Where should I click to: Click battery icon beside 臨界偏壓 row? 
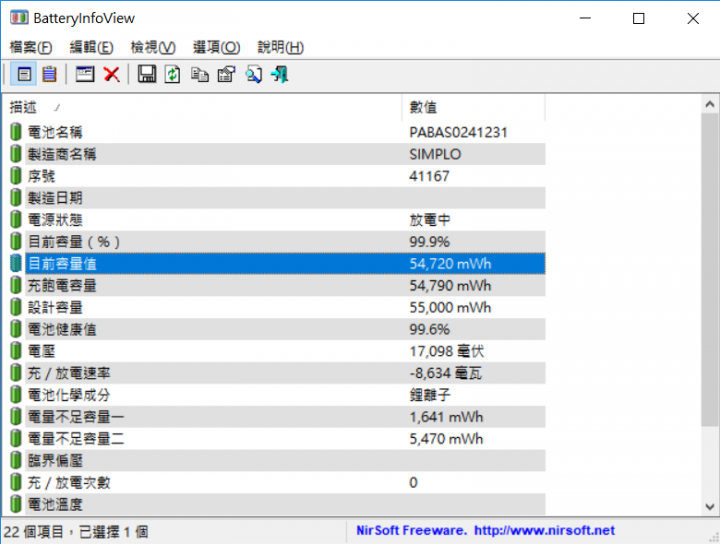pos(16,461)
